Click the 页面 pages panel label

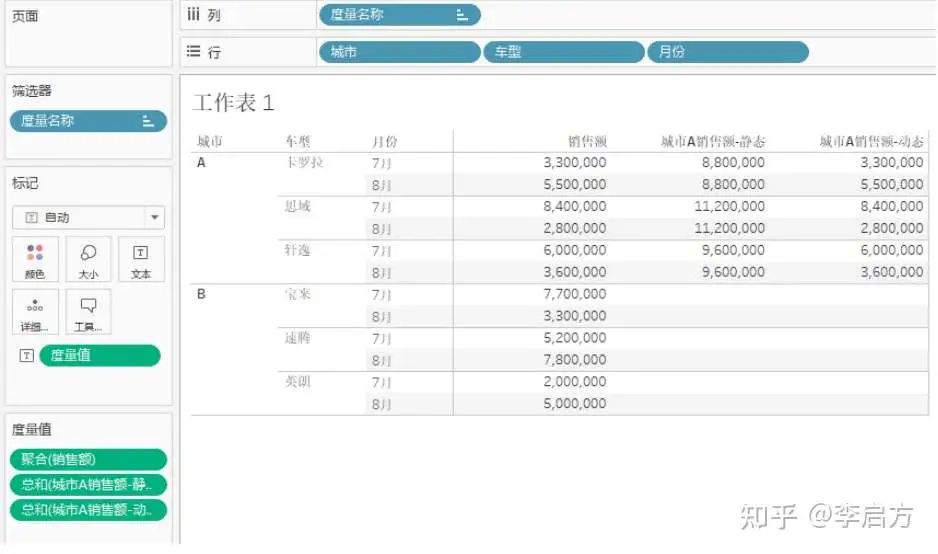pyautogui.click(x=25, y=16)
